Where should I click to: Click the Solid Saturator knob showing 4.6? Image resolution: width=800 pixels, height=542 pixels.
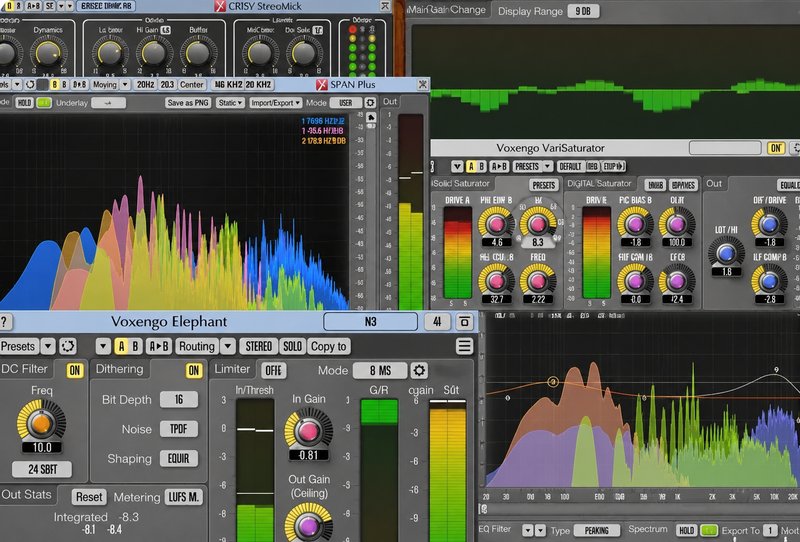496,224
